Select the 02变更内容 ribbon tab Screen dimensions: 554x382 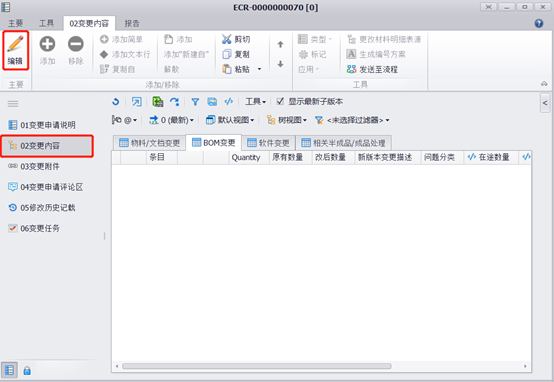[89, 23]
